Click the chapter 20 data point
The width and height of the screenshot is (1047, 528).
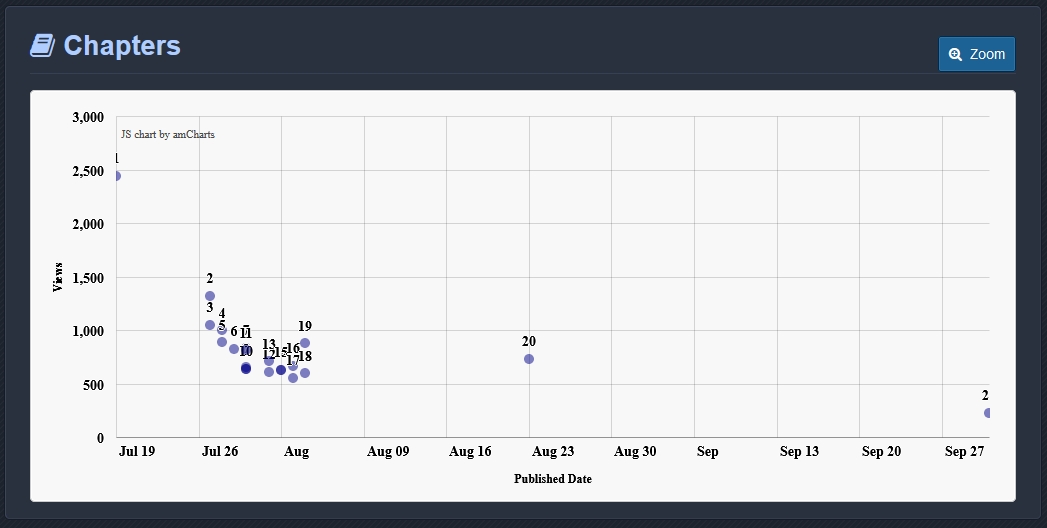pos(529,359)
